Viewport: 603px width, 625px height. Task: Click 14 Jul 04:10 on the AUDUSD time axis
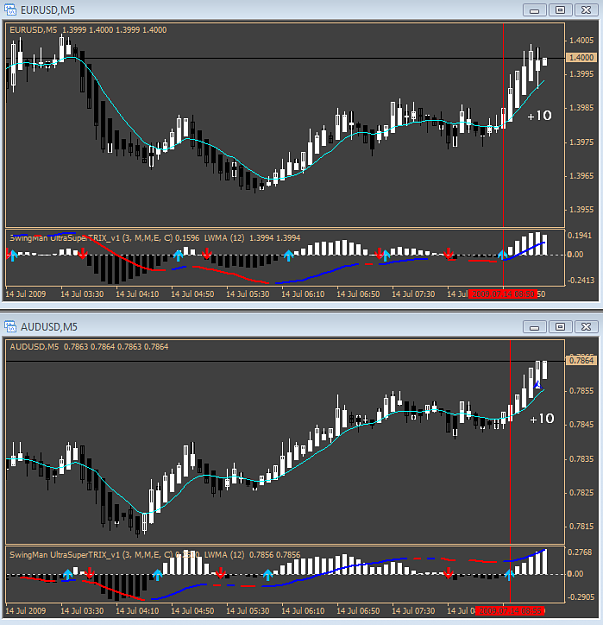click(137, 611)
